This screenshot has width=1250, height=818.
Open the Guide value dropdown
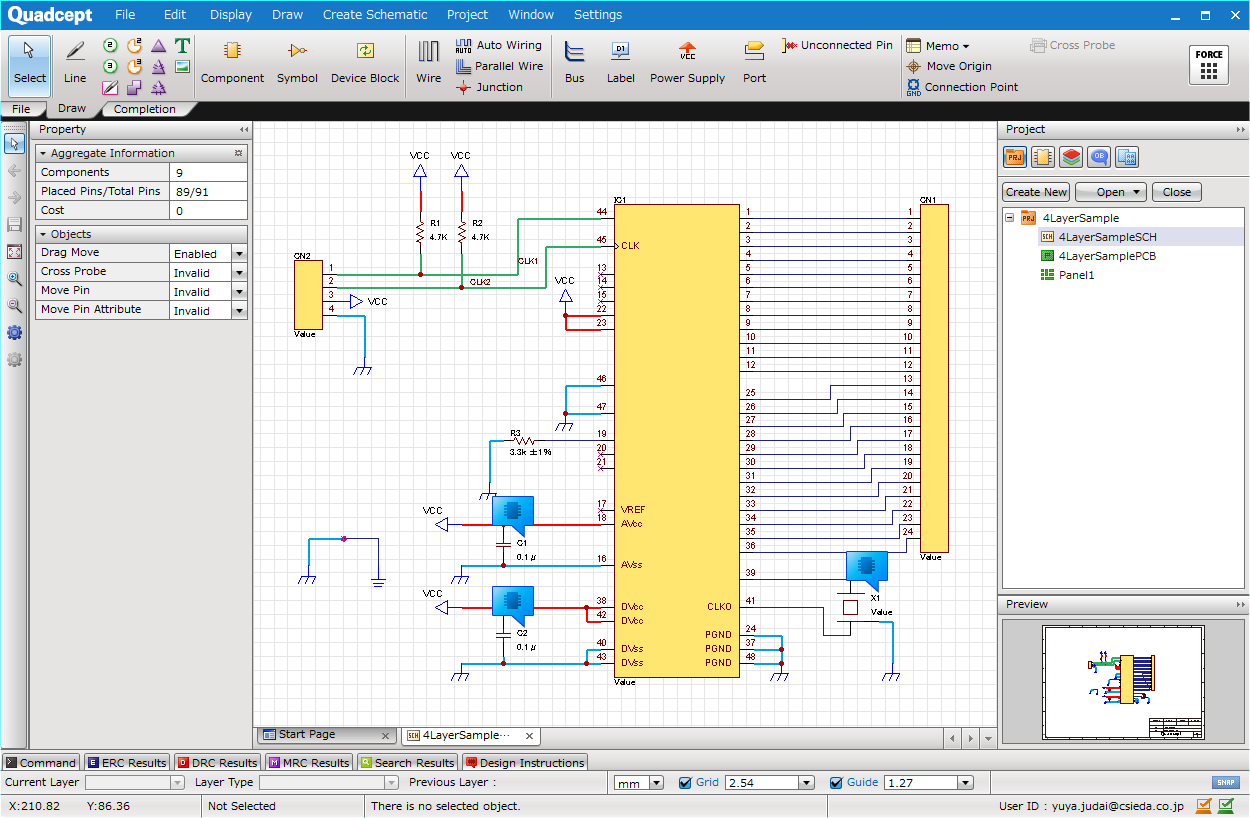tap(965, 783)
